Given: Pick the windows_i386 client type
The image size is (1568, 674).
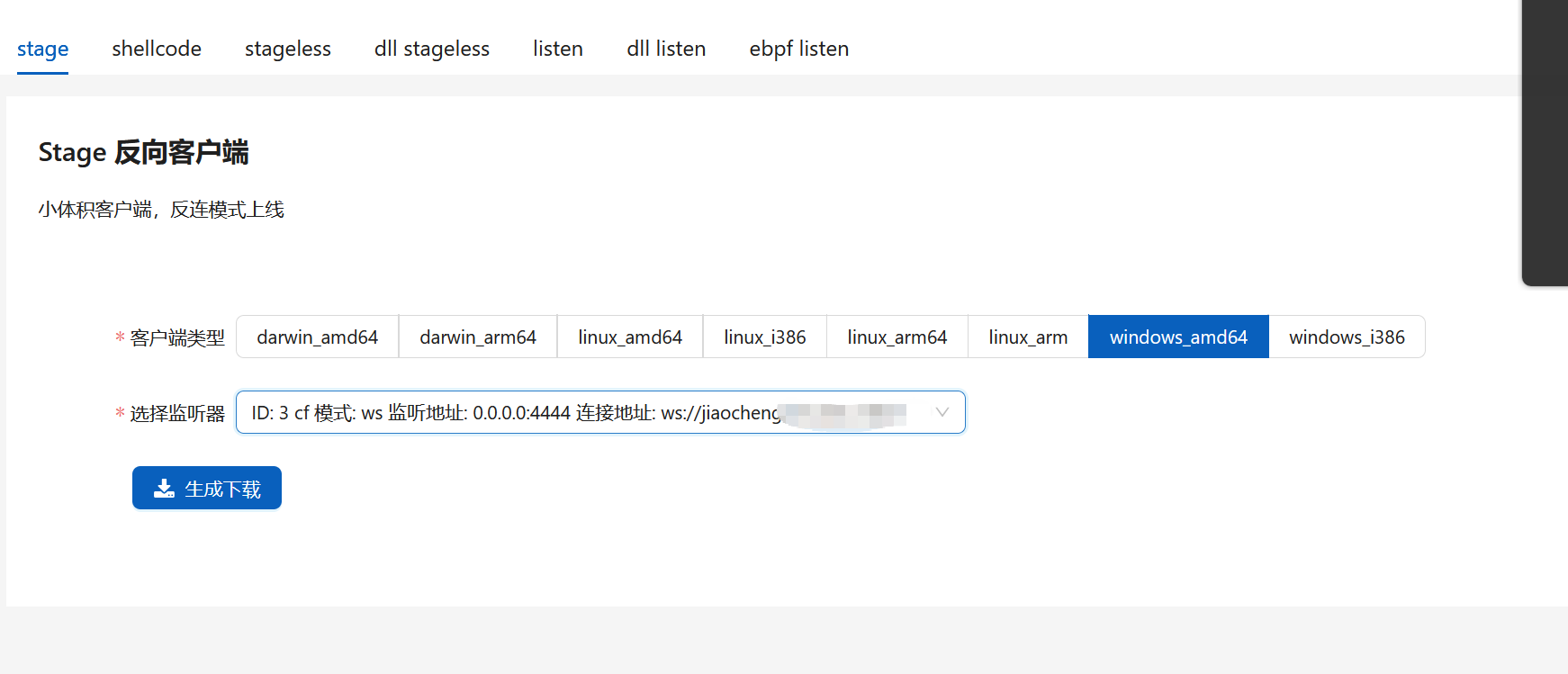Looking at the screenshot, I should 1346,337.
